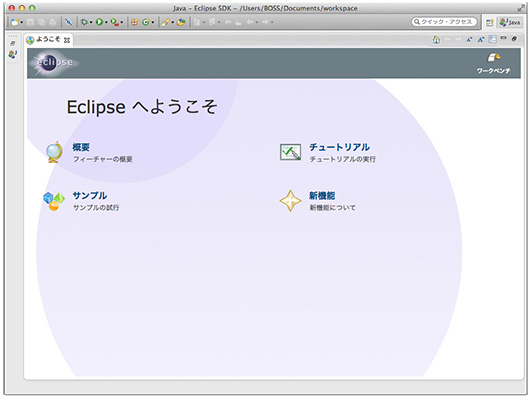This screenshot has width=530, height=398.
Task: Click the New Java Package icon
Action: click(135, 22)
